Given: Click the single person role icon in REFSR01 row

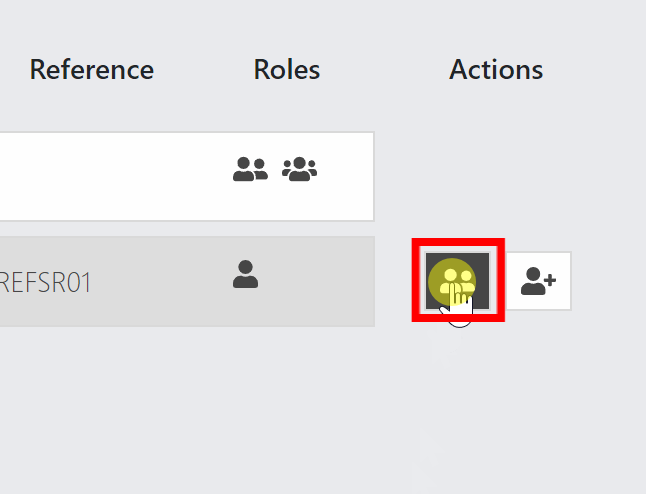Looking at the screenshot, I should tap(246, 274).
